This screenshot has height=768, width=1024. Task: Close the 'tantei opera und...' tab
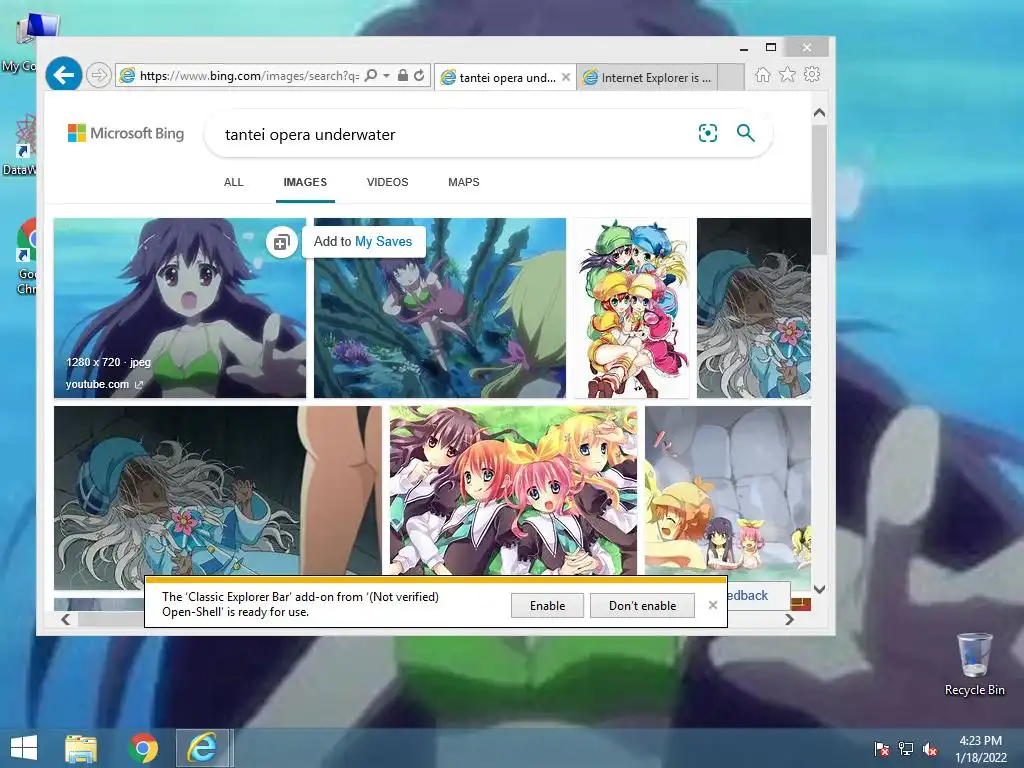tap(566, 77)
